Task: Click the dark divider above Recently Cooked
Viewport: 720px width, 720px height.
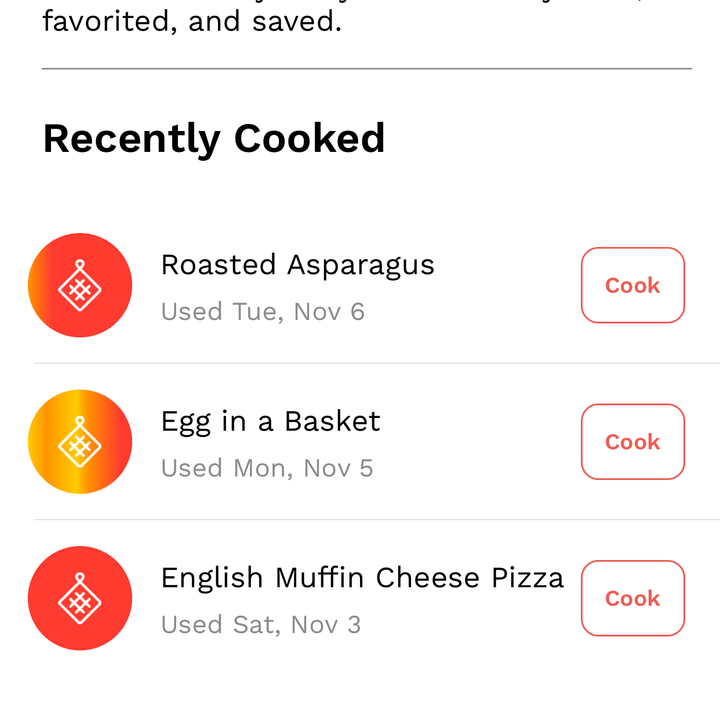Action: point(367,69)
